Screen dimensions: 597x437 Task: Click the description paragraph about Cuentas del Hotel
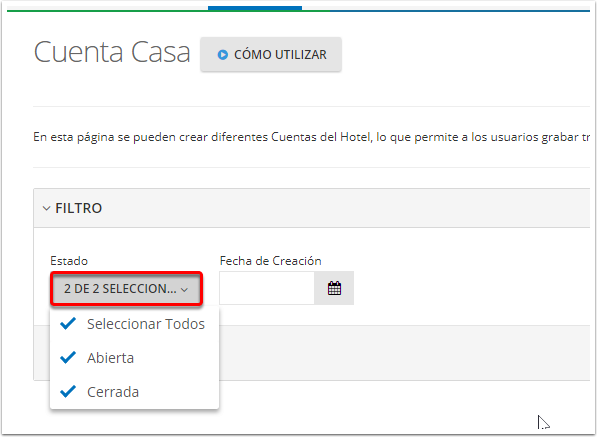311,137
